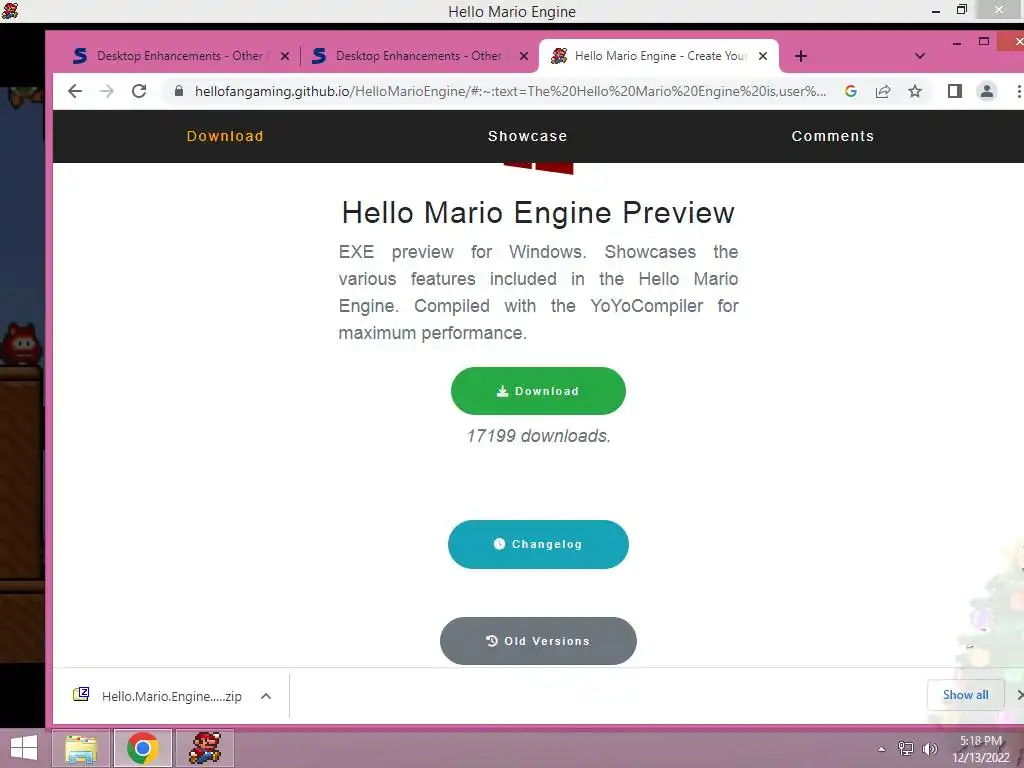Open Google icon in address bar

click(x=850, y=91)
